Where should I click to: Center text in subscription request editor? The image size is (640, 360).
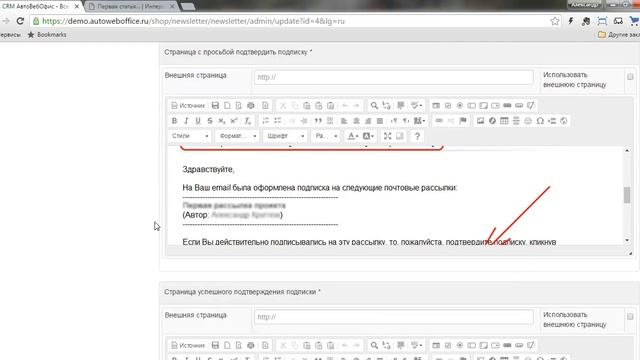click(356, 121)
